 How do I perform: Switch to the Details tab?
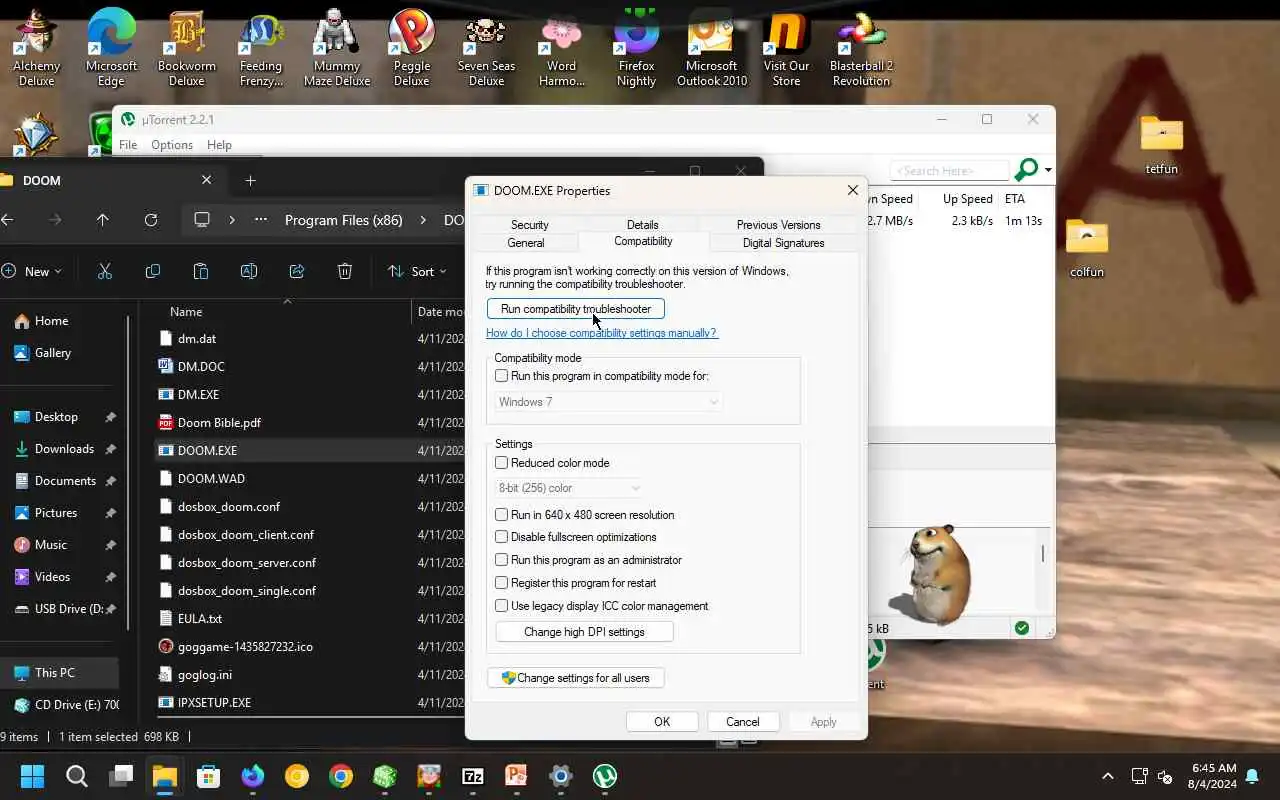tap(643, 225)
